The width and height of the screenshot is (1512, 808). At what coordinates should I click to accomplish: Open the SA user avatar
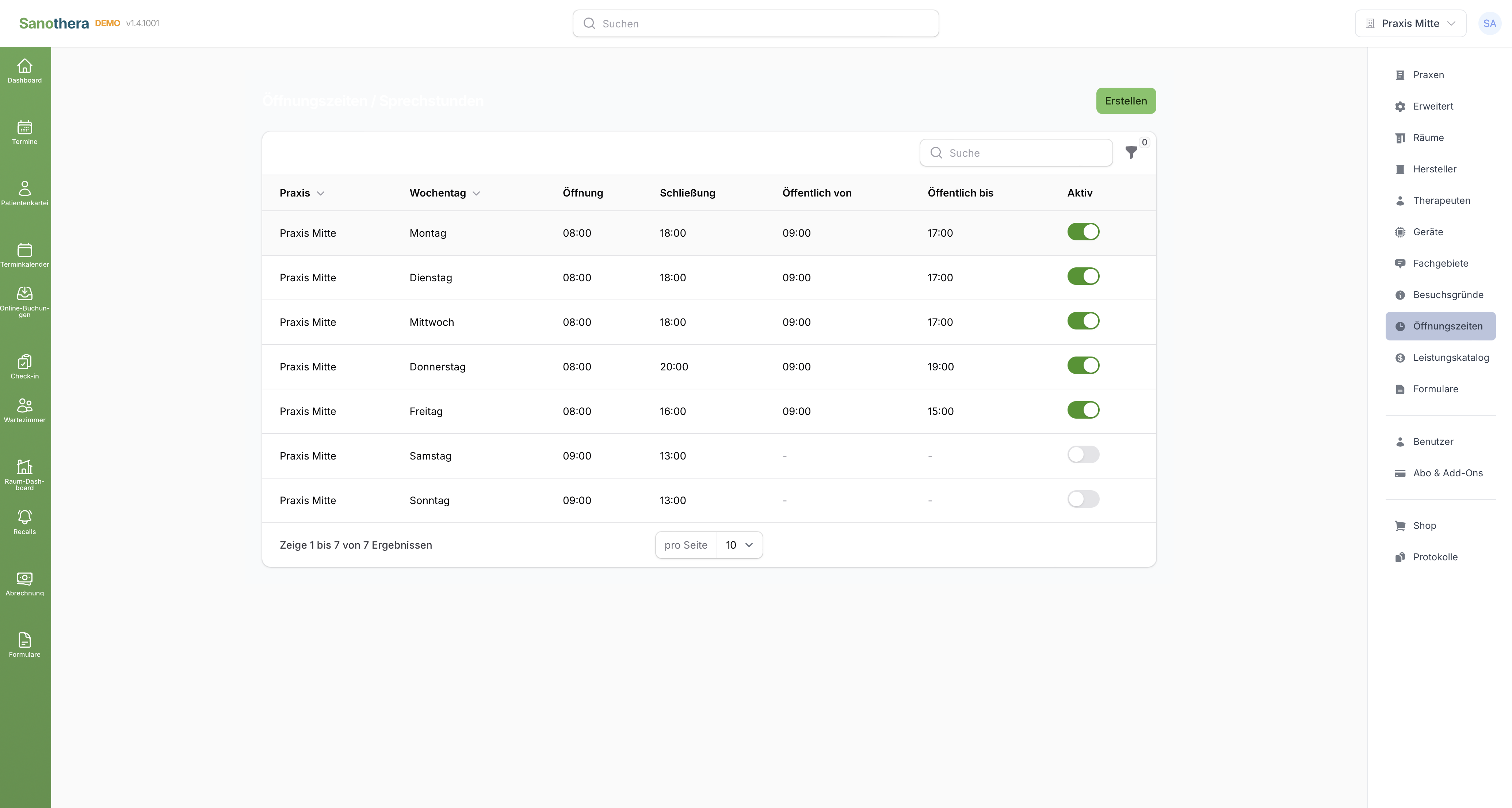(1489, 23)
